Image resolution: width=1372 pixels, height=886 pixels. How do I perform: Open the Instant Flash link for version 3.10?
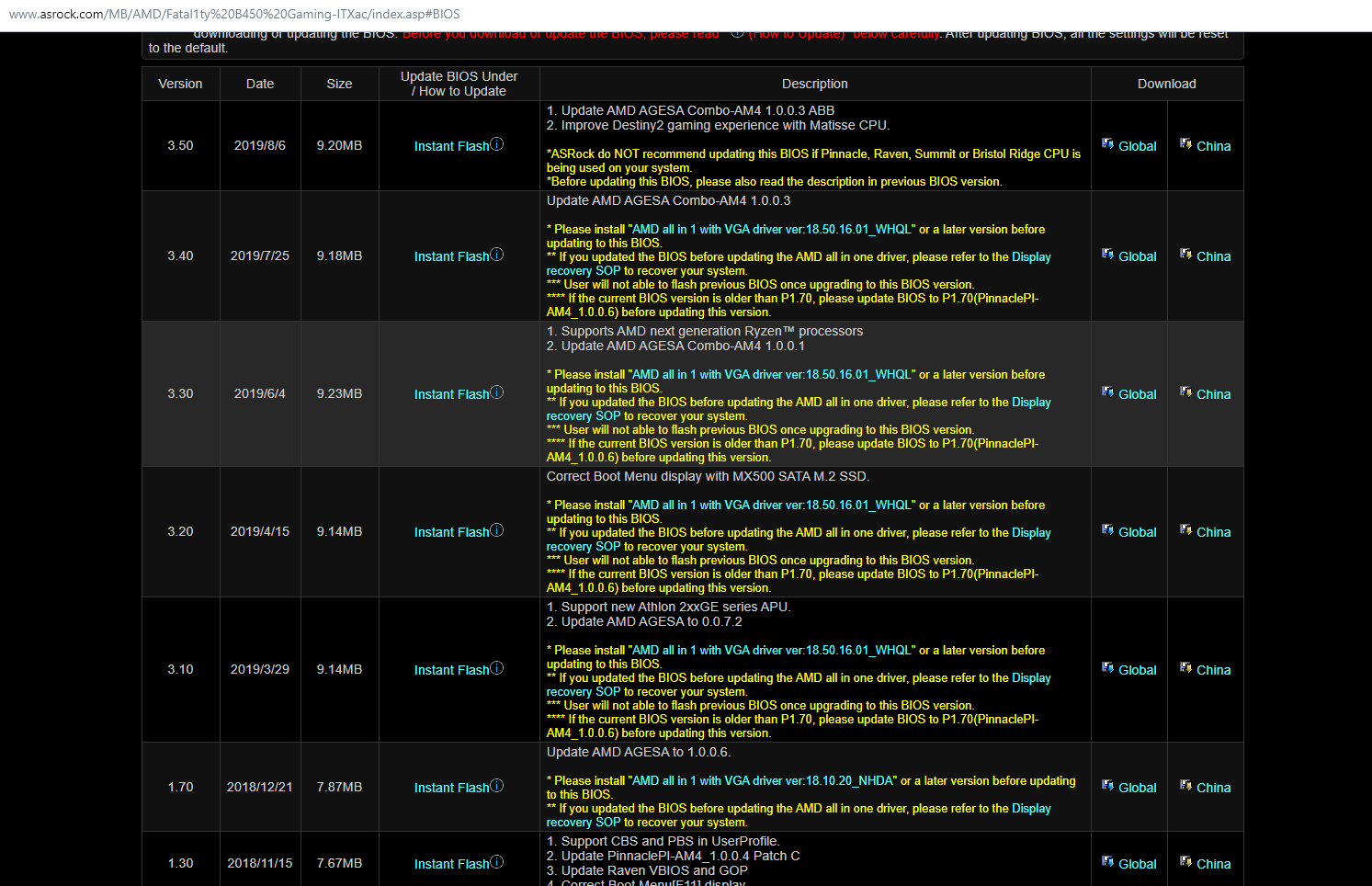(x=451, y=670)
